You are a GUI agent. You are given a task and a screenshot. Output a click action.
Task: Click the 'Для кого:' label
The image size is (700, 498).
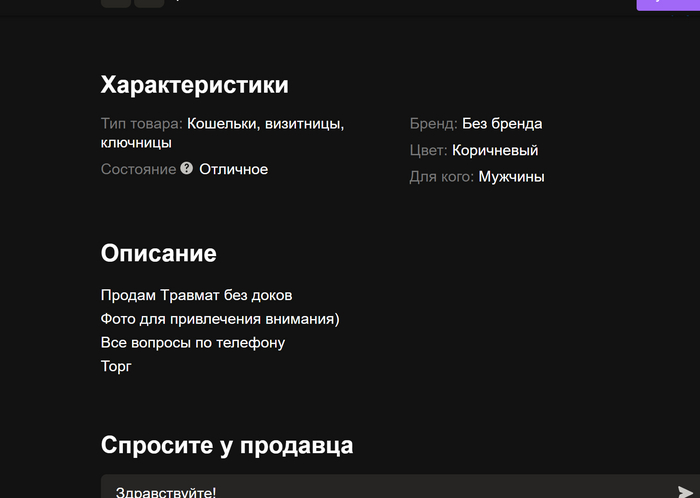tap(442, 177)
